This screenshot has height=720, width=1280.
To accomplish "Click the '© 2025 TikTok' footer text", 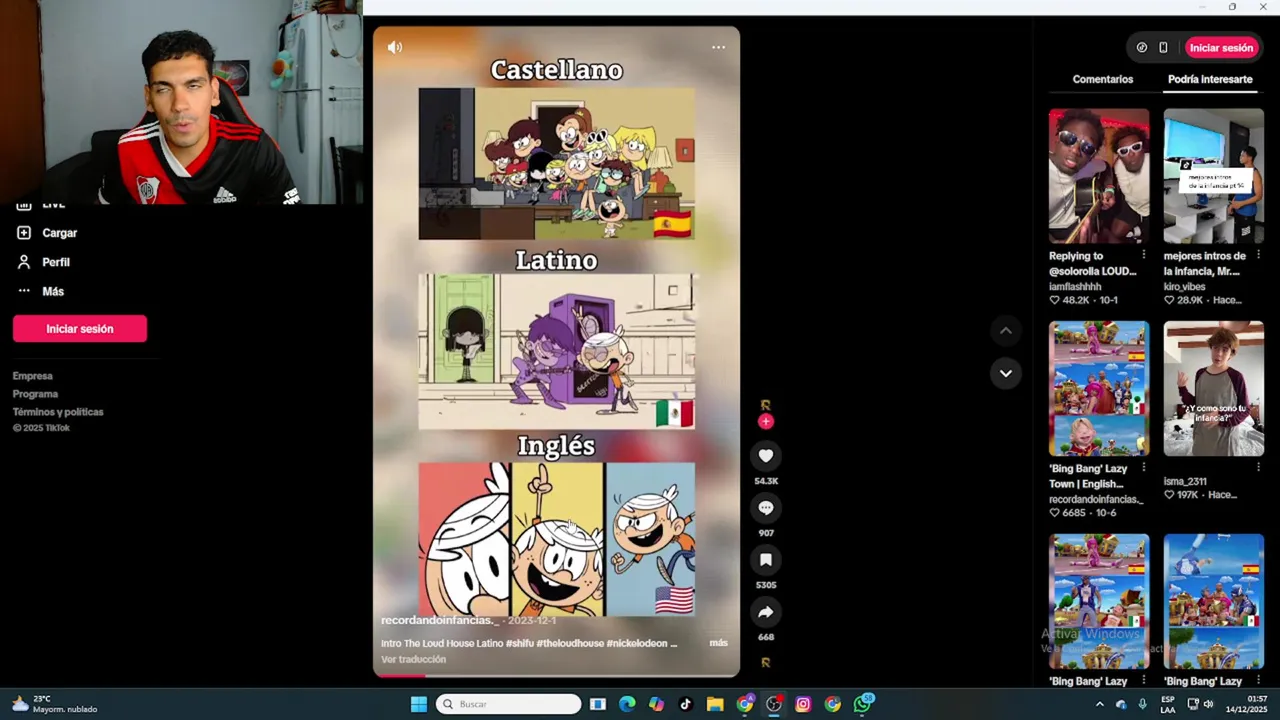I will tap(41, 428).
